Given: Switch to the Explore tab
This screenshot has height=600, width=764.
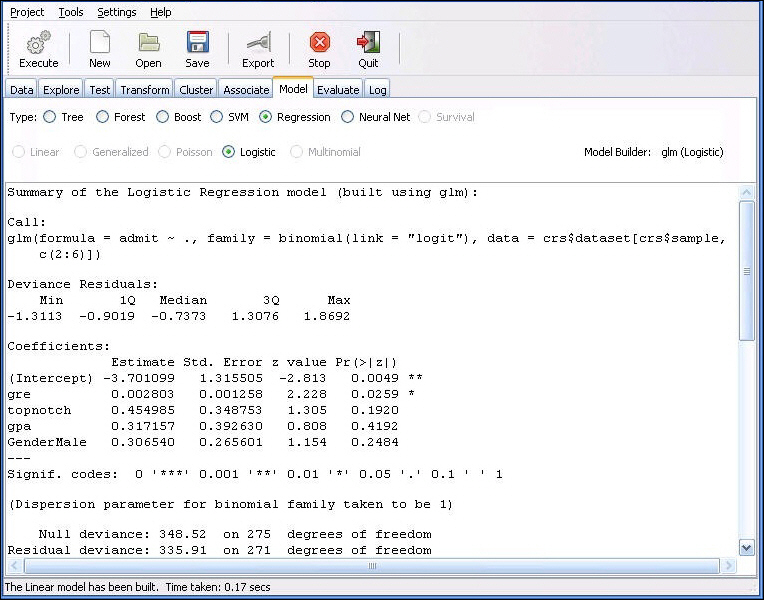Looking at the screenshot, I should [x=61, y=90].
